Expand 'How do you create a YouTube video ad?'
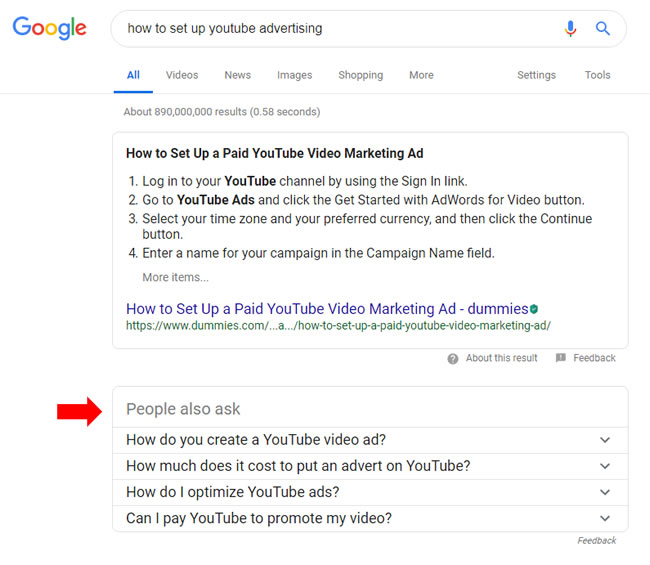This screenshot has height=565, width=650. 370,440
